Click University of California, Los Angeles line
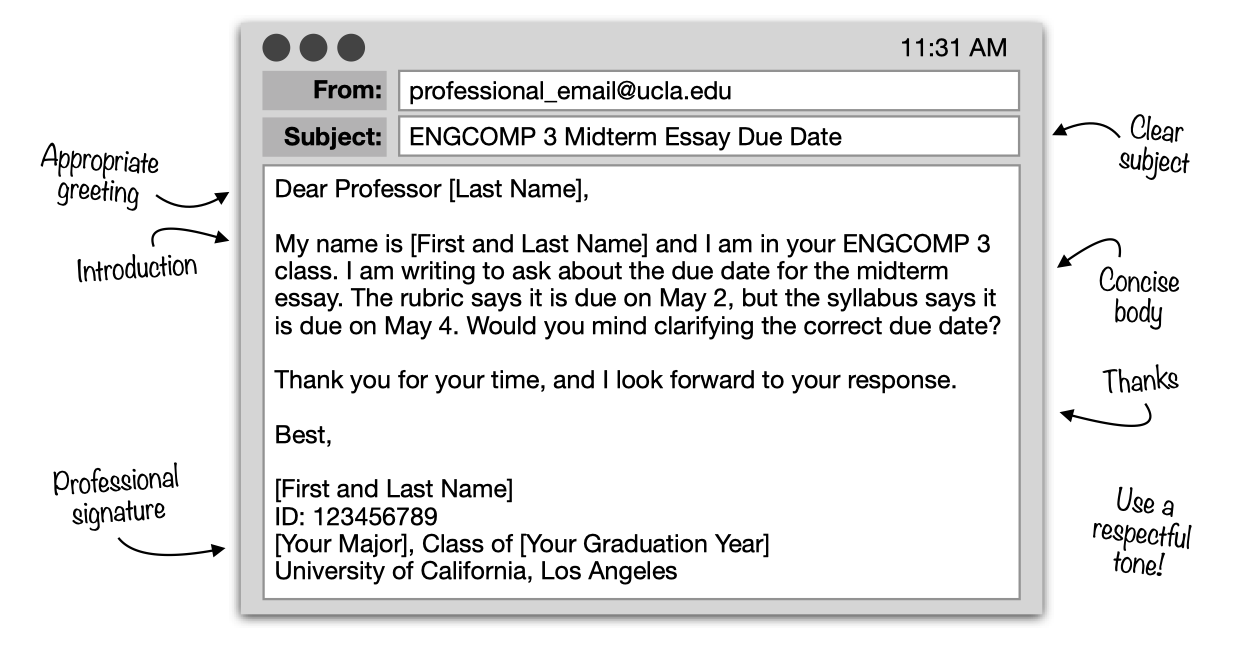The image size is (1248, 652). coord(476,572)
